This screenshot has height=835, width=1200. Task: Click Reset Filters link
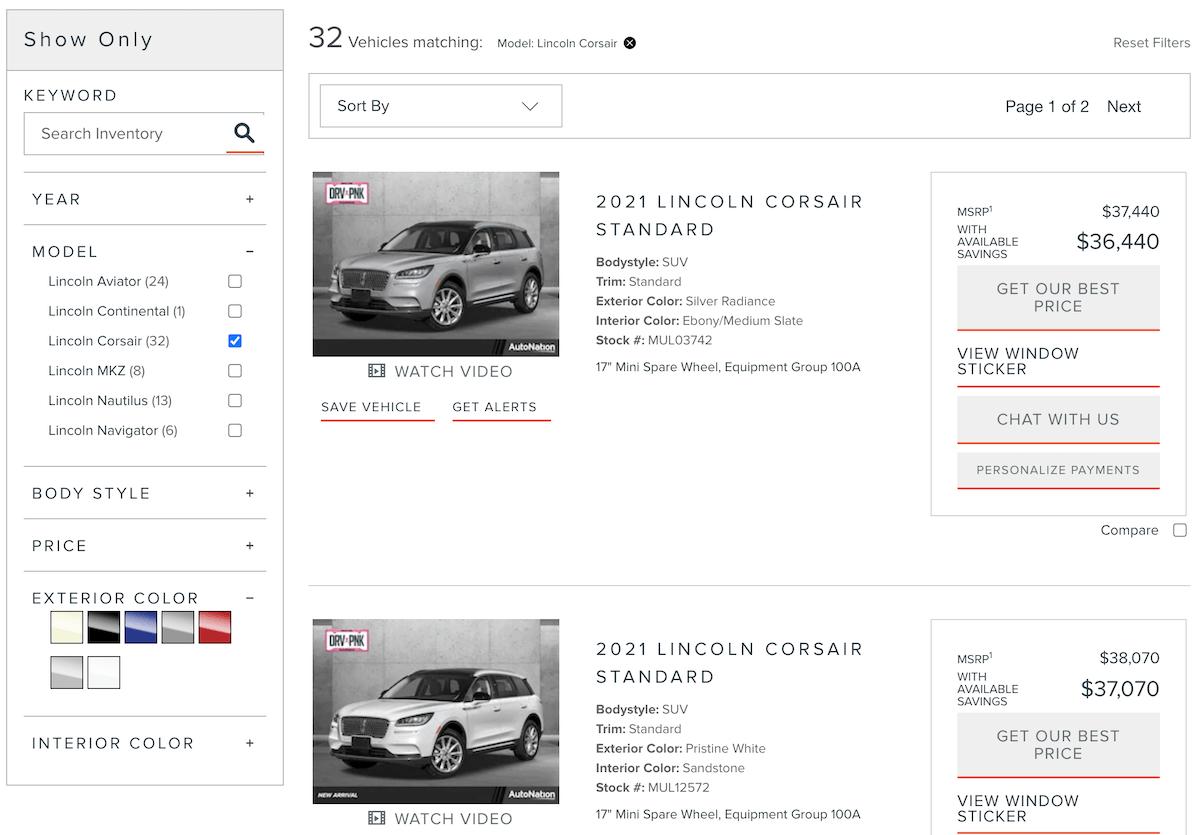1152,43
